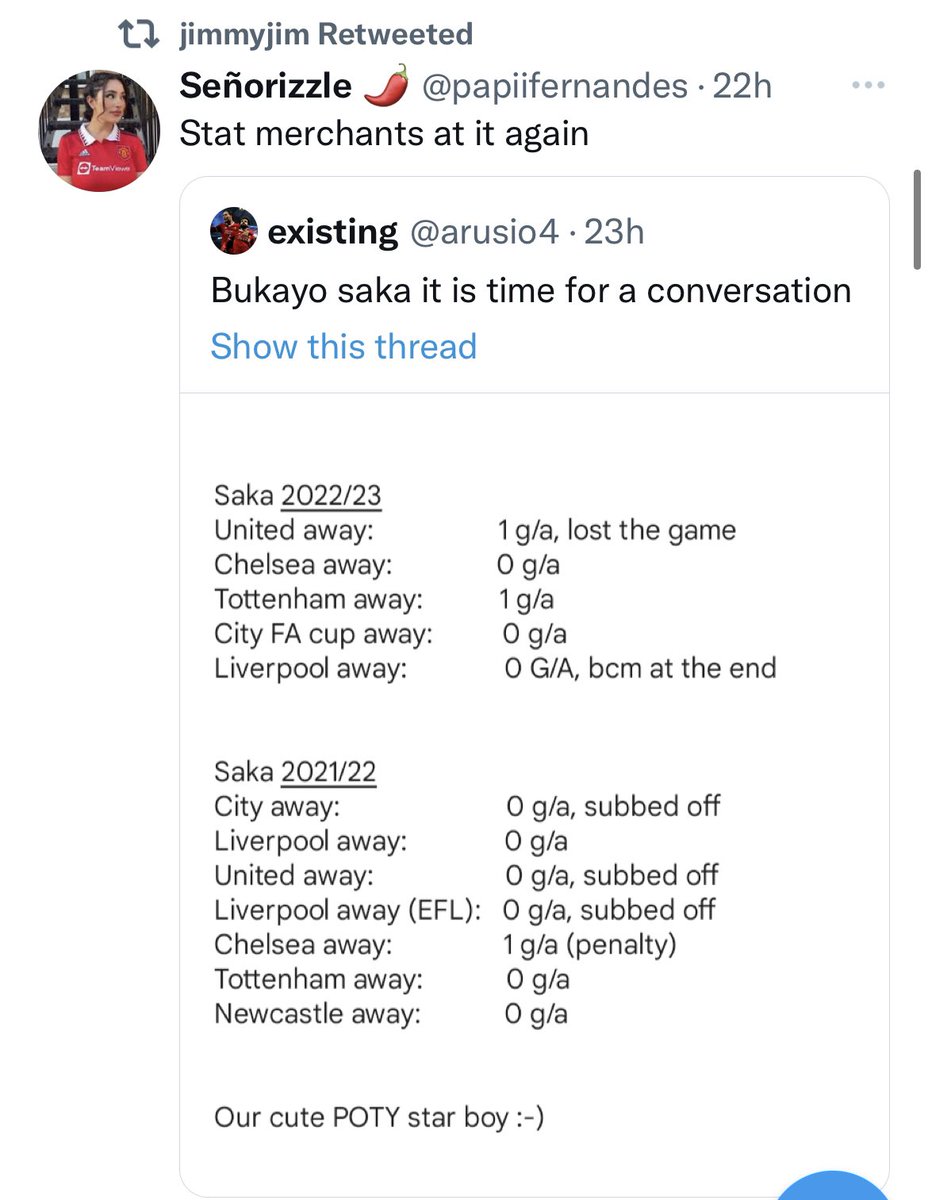928x1200 pixels.
Task: Open the 'Stat merchants at it again' tweet text
Action: [x=383, y=133]
